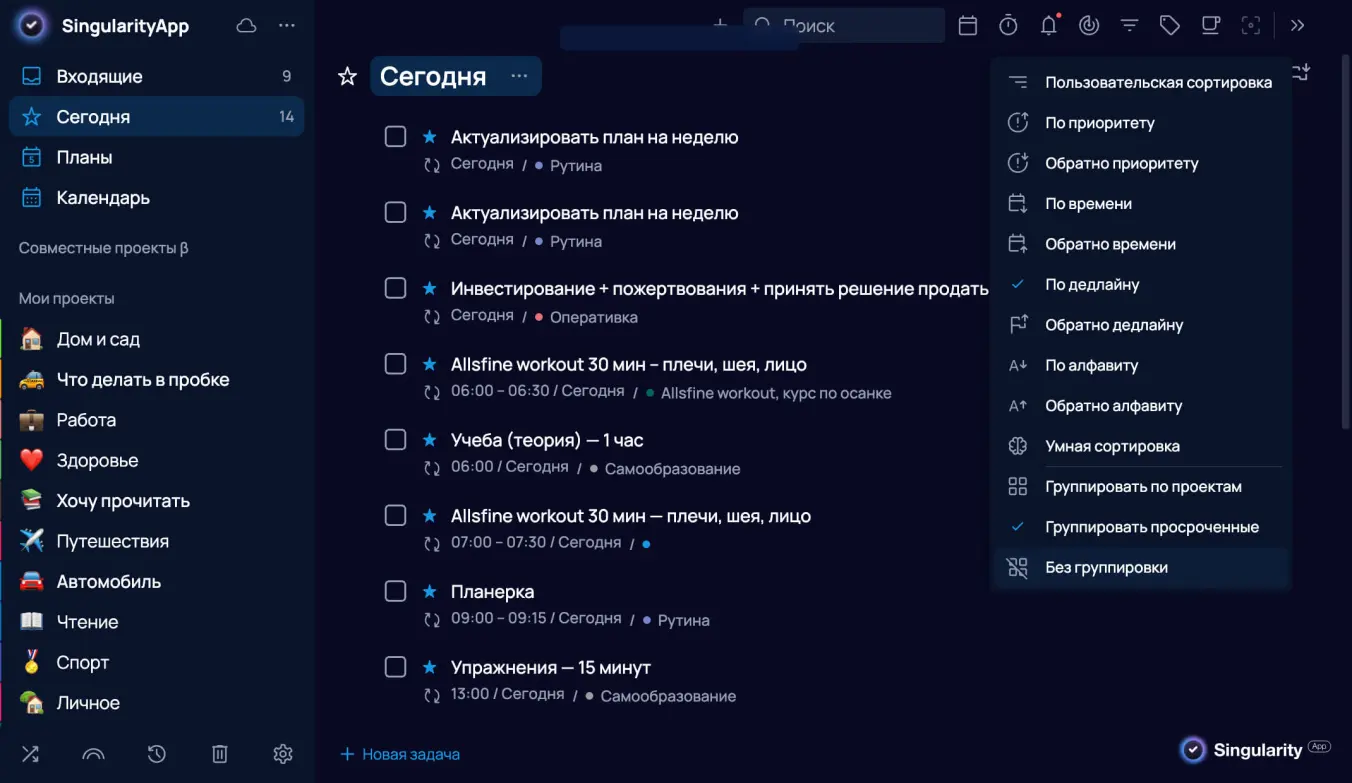Open settings via the gear icon
The width and height of the screenshot is (1352, 783).
coord(282,754)
